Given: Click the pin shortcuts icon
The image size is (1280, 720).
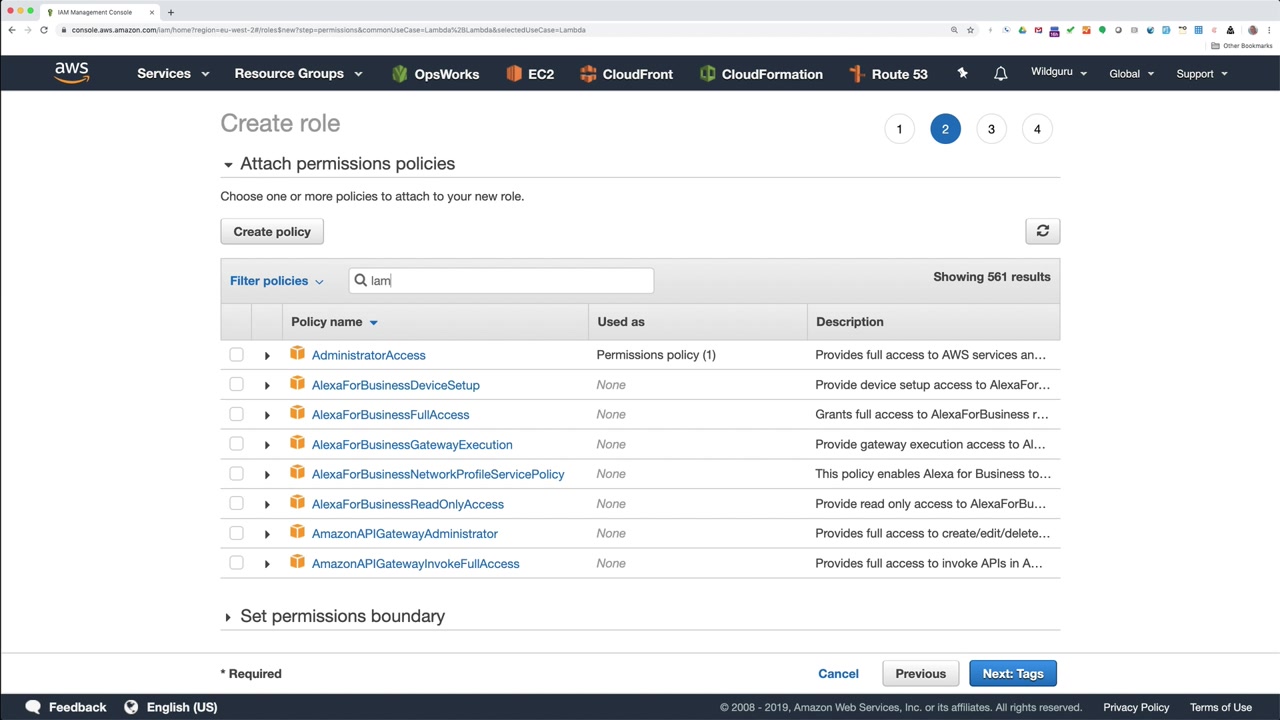Looking at the screenshot, I should (962, 73).
